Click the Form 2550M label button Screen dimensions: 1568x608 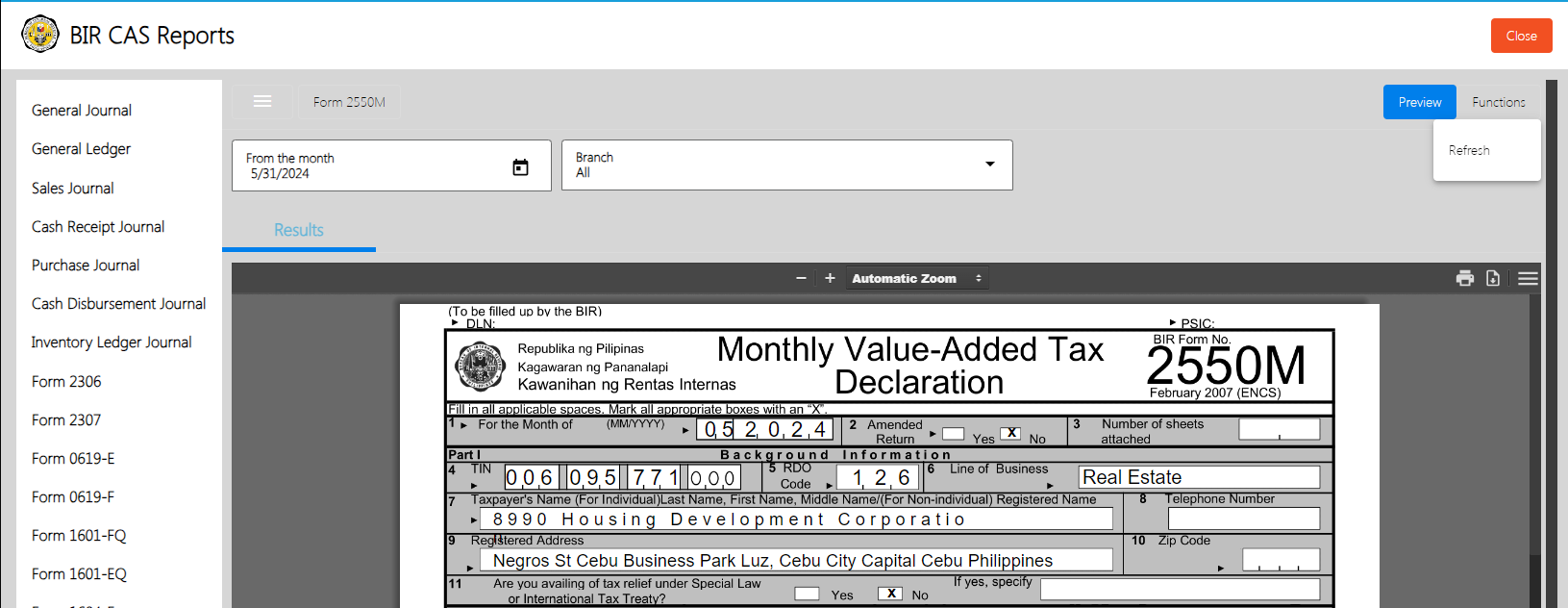pyautogui.click(x=349, y=102)
